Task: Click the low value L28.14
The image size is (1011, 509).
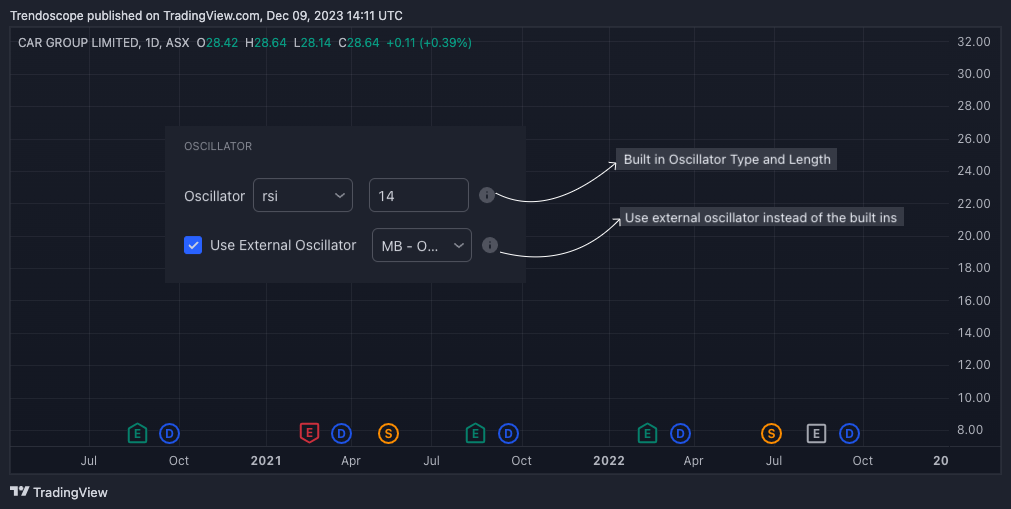Action: point(312,43)
